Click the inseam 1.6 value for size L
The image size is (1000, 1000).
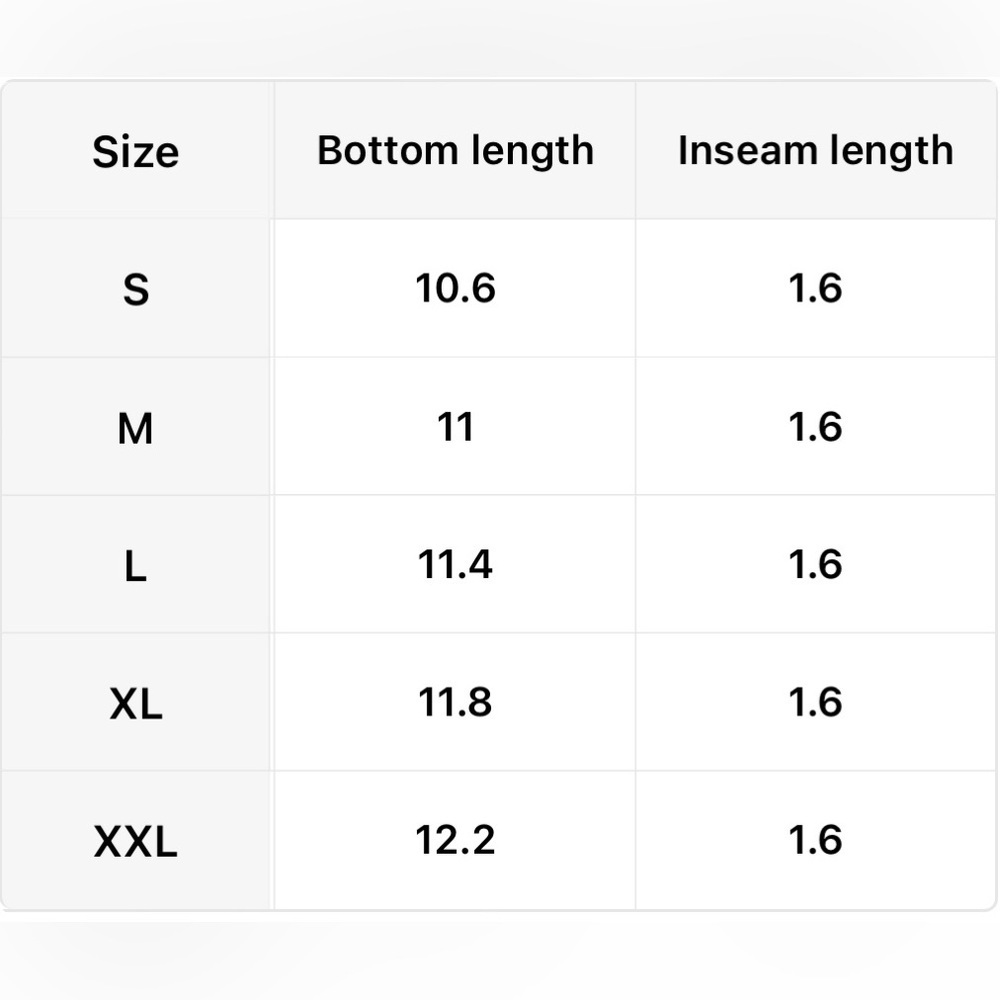816,564
